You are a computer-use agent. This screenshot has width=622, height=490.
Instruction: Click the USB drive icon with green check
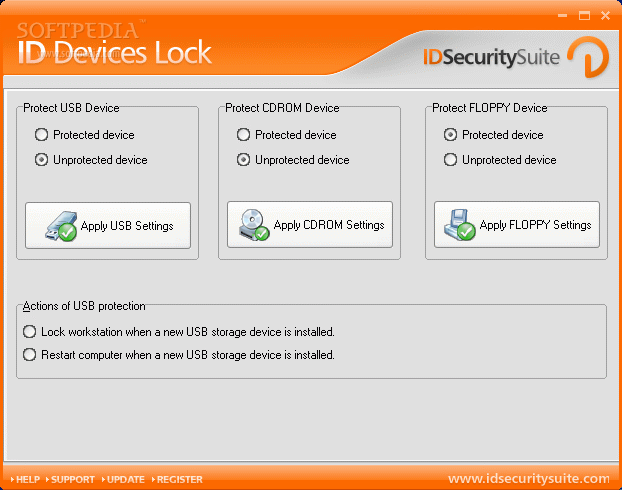(x=61, y=226)
